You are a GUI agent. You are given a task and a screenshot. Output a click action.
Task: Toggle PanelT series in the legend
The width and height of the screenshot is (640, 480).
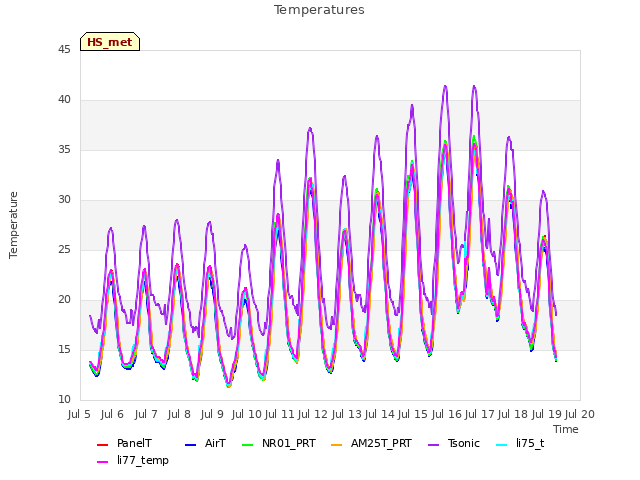[x=124, y=444]
